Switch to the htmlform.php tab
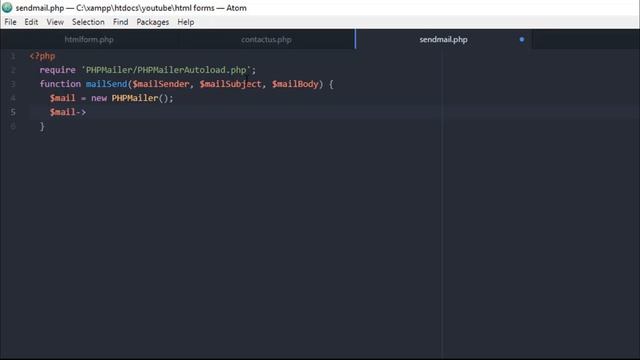Image resolution: width=640 pixels, height=360 pixels. (x=89, y=40)
